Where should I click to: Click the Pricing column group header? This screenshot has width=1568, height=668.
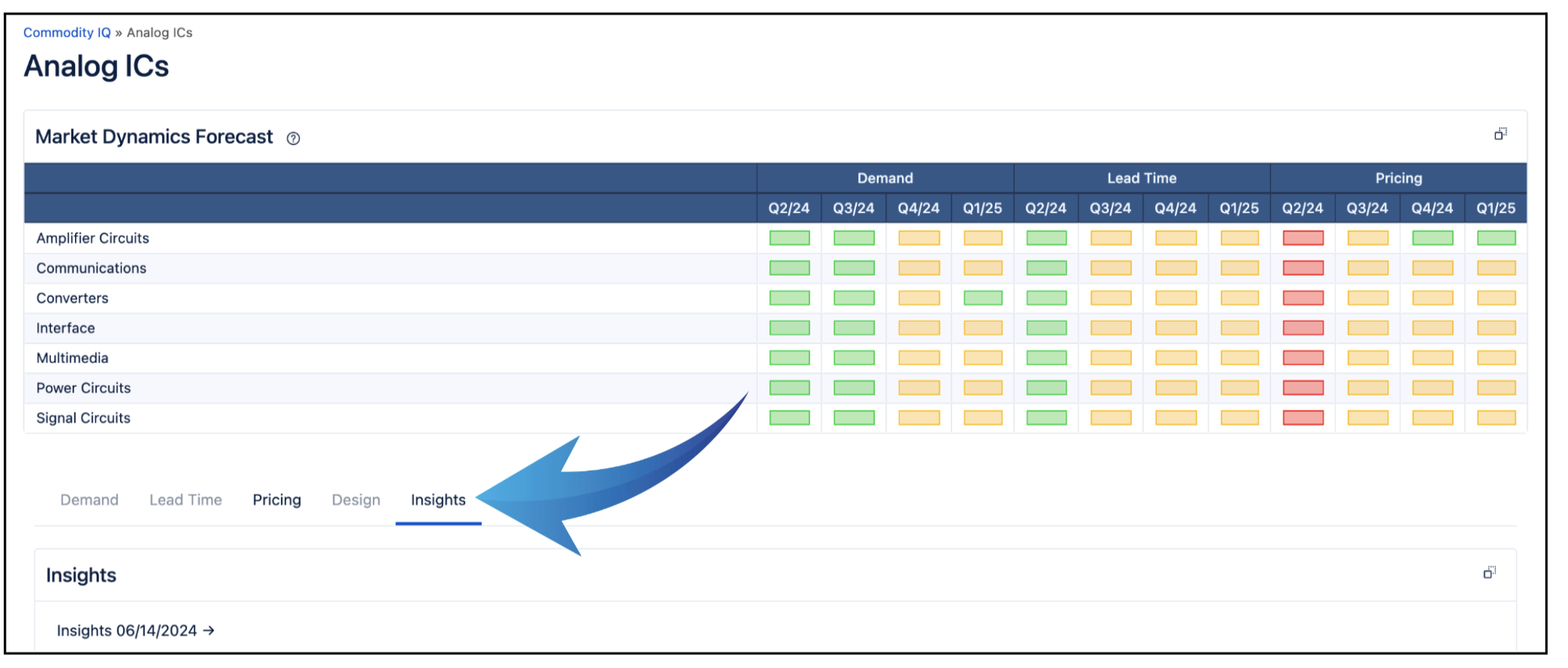(1398, 178)
